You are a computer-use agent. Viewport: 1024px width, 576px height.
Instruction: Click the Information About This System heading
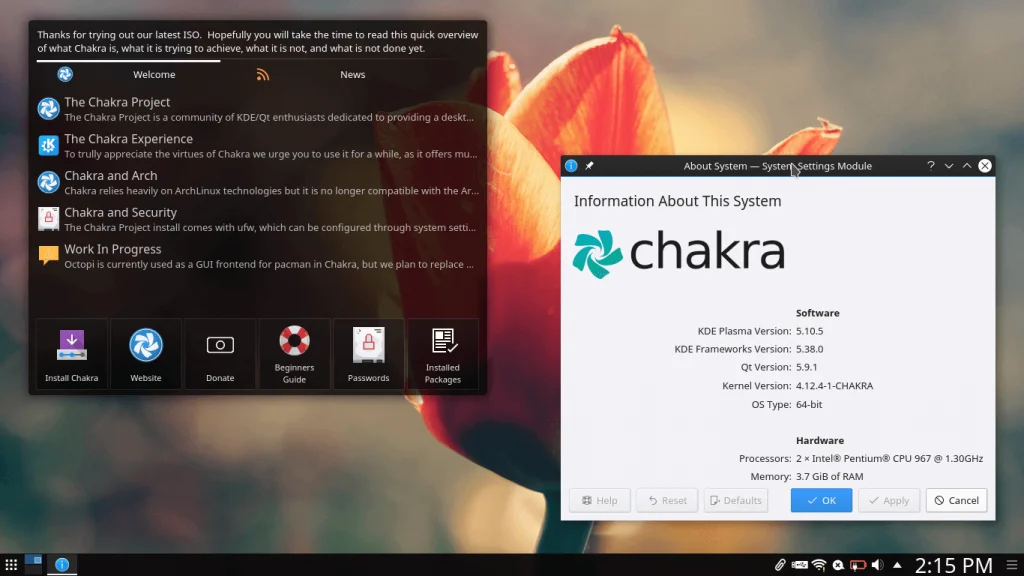point(677,201)
